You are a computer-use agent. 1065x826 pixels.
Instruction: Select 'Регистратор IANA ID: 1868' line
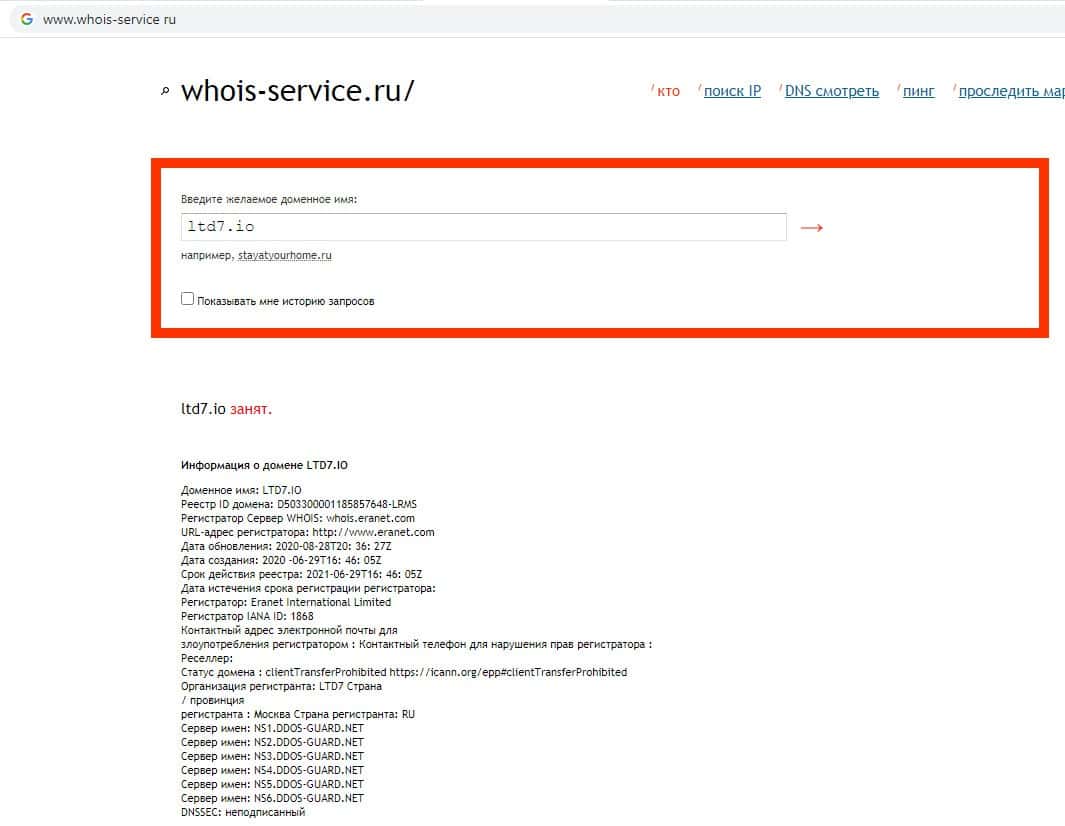coord(247,616)
